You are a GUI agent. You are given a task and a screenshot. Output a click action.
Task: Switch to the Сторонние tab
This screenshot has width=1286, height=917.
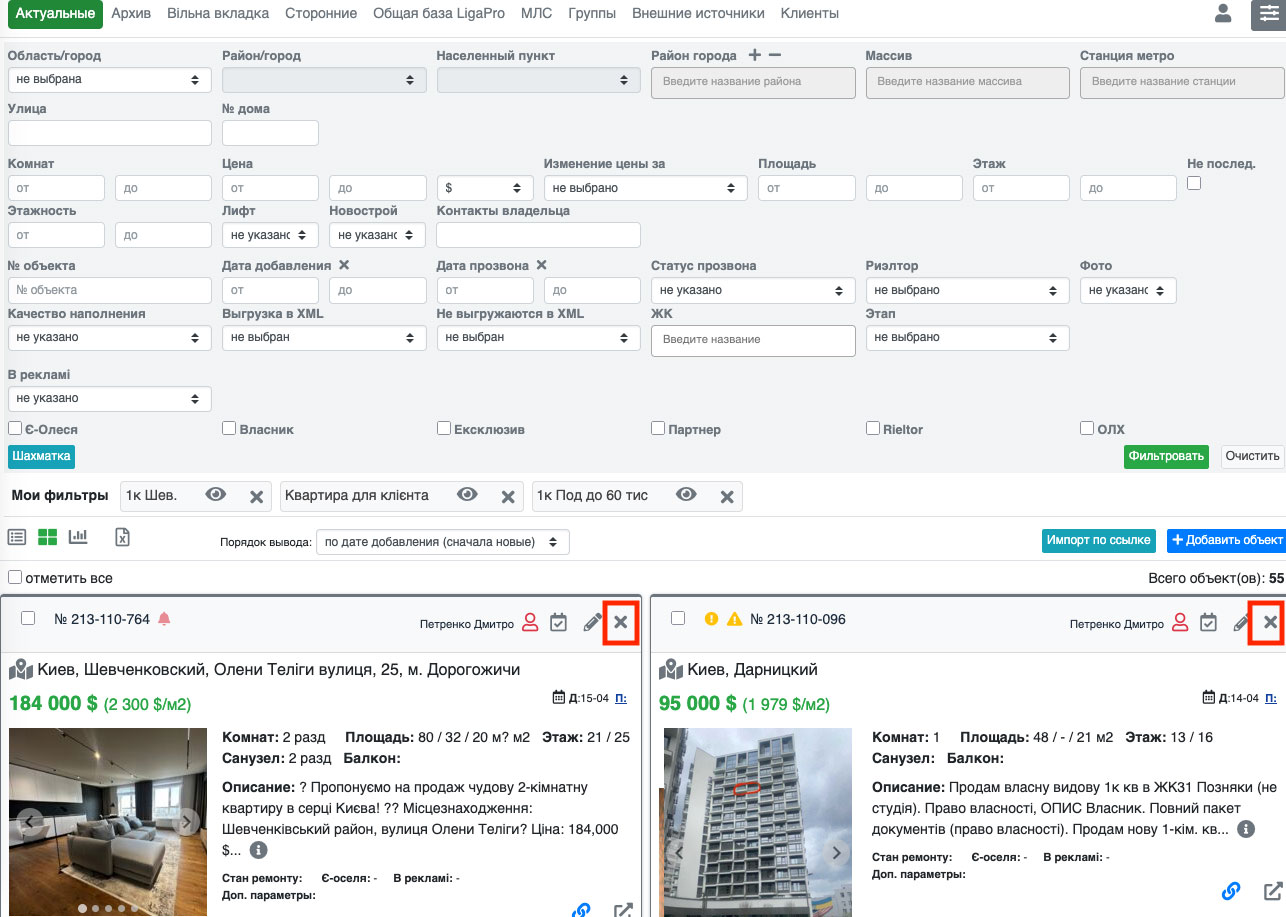(321, 14)
